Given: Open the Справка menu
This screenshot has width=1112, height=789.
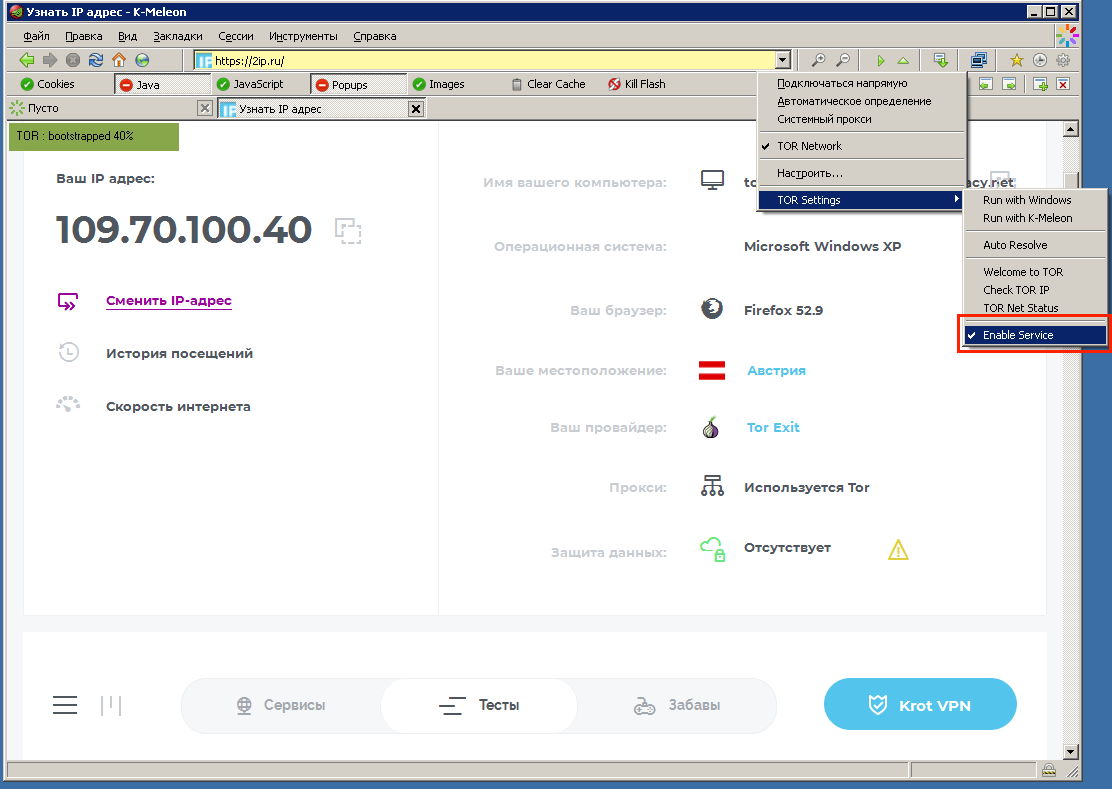Looking at the screenshot, I should [374, 36].
